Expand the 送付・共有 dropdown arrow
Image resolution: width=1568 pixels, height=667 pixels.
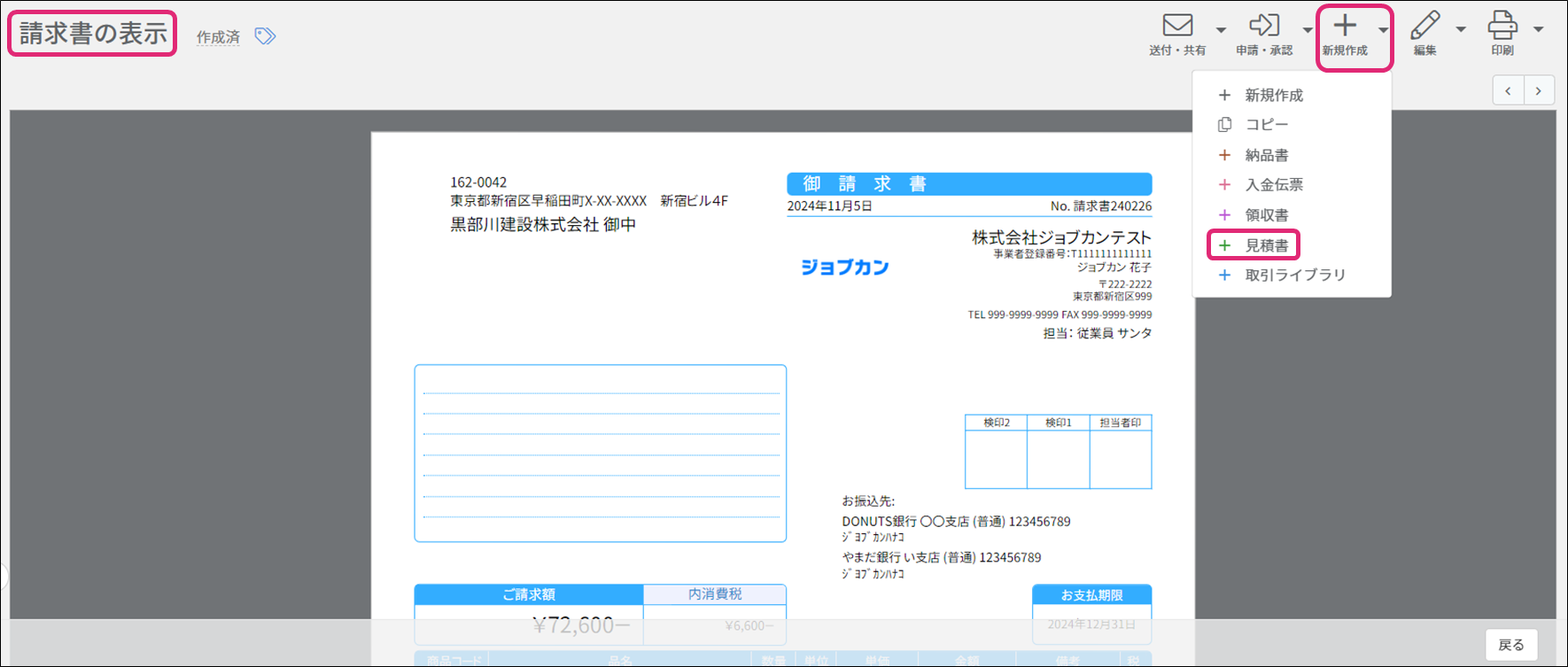point(1221,30)
